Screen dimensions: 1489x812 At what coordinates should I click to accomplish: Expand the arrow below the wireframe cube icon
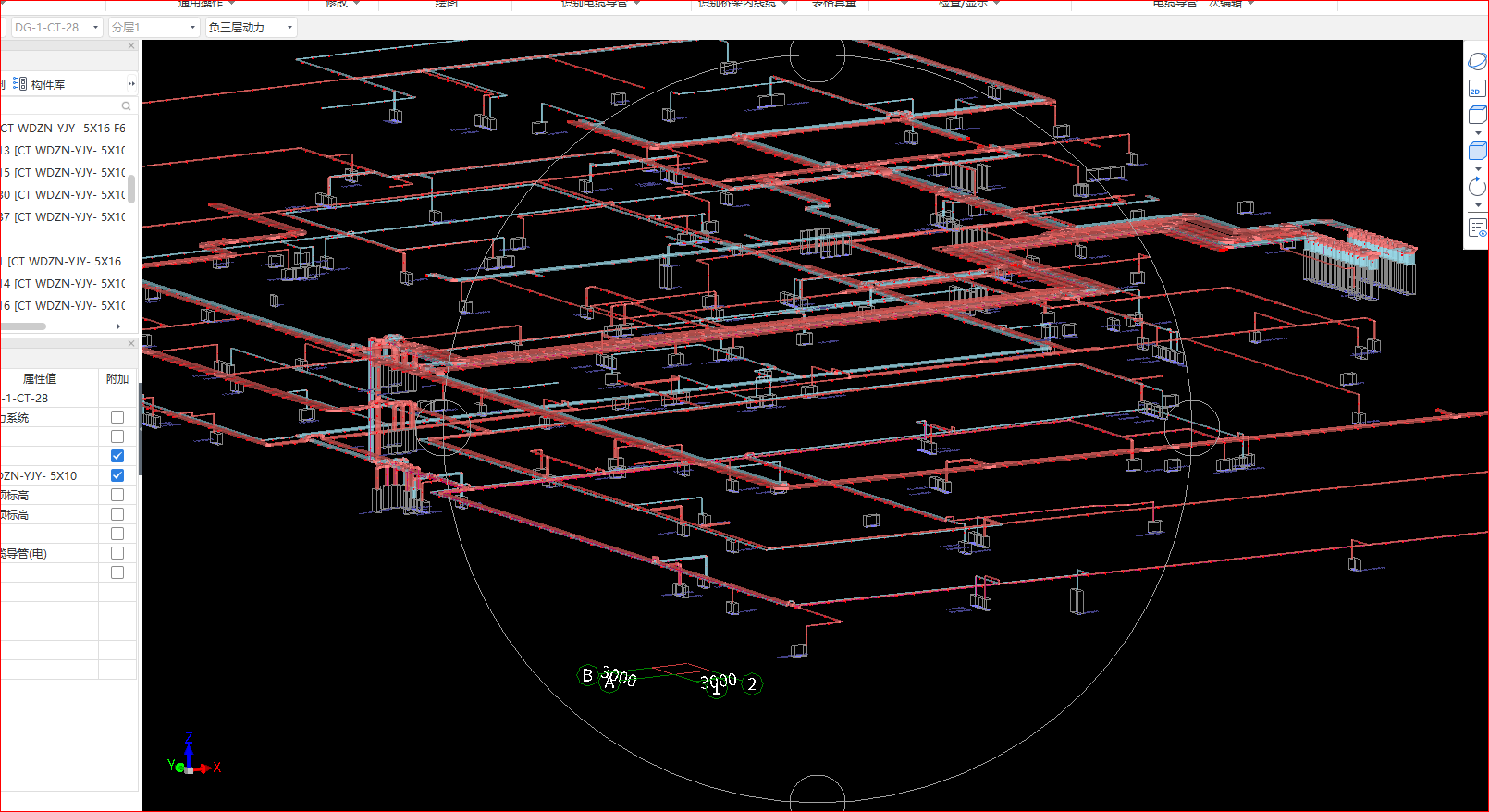coord(1478,133)
